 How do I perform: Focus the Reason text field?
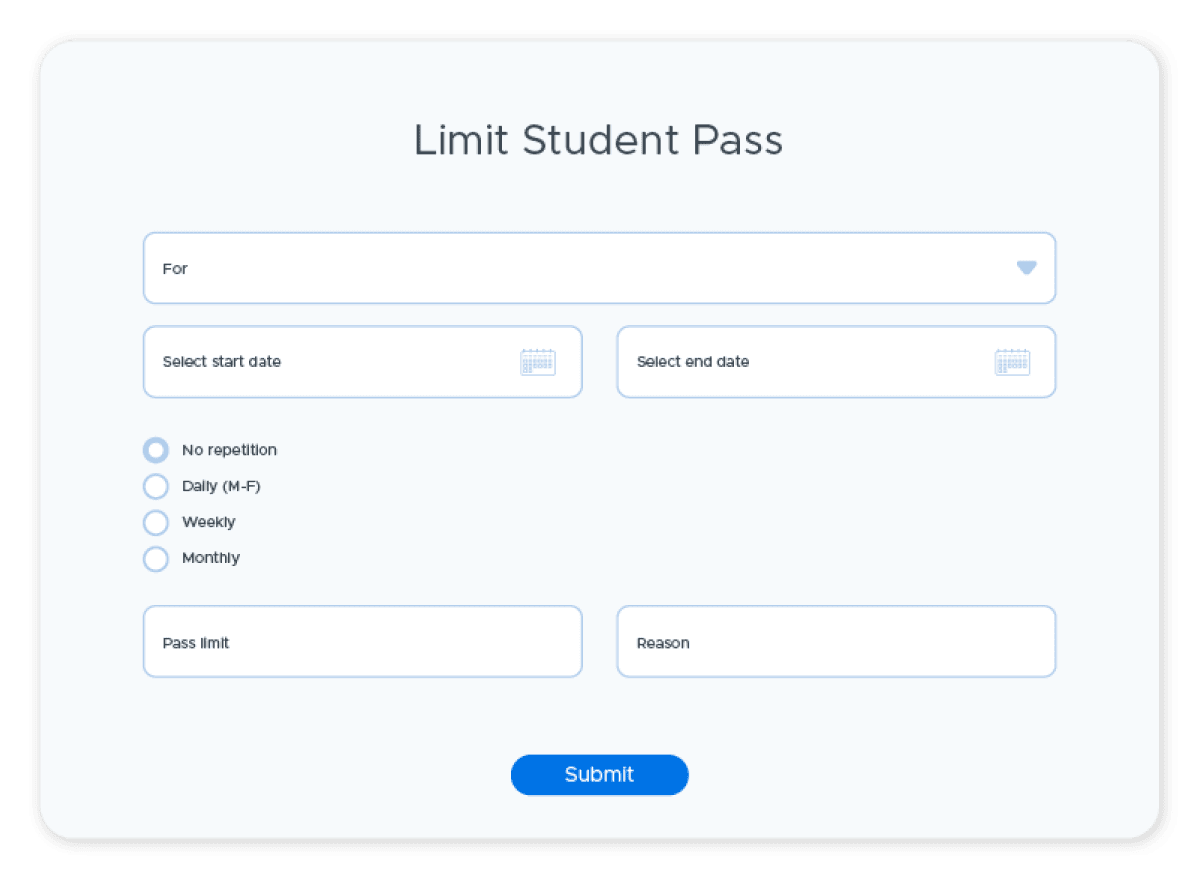835,642
